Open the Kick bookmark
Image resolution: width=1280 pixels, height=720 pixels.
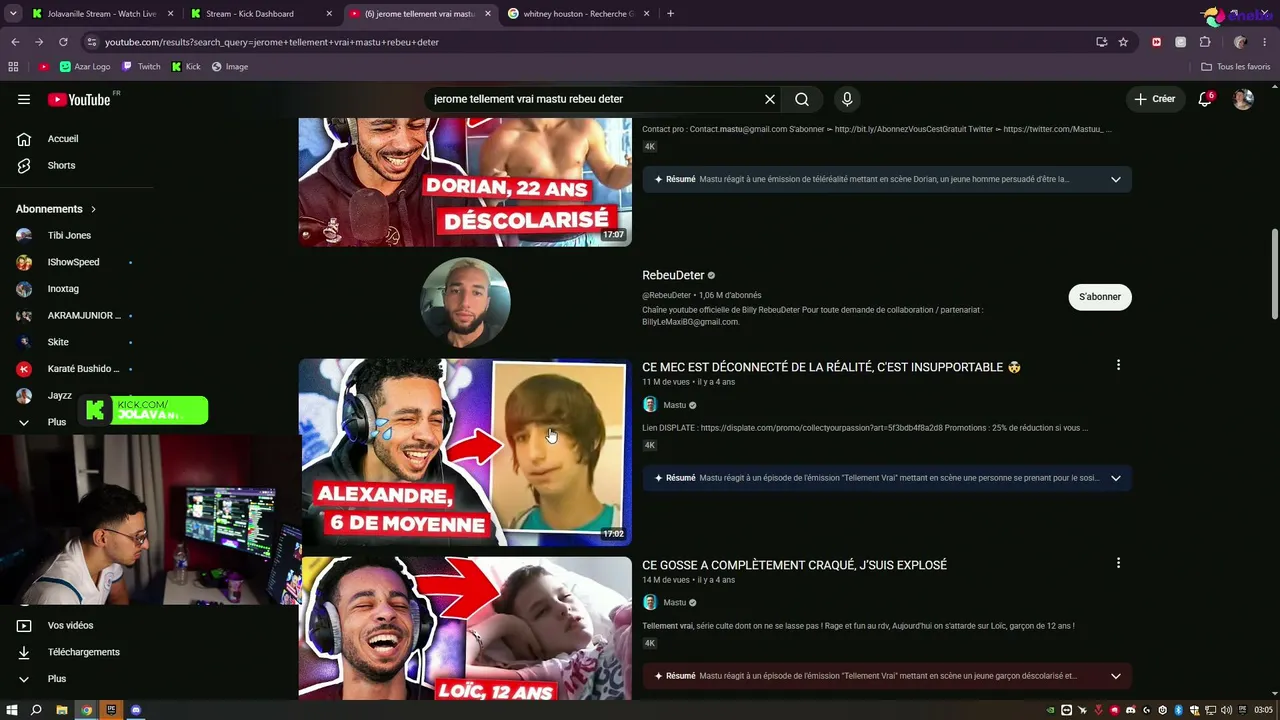click(x=186, y=67)
